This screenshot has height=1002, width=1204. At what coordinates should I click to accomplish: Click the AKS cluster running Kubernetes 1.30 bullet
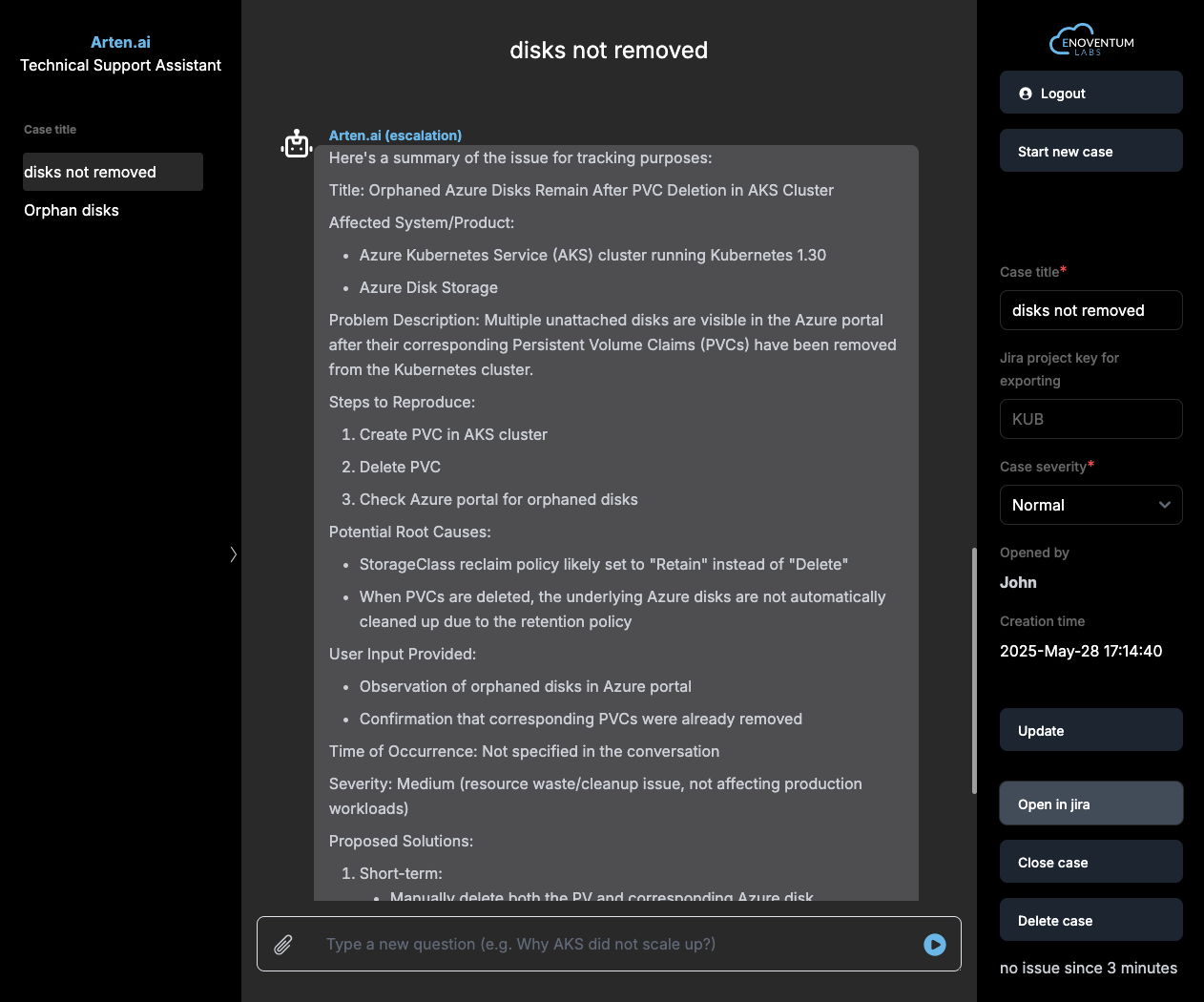pos(592,255)
